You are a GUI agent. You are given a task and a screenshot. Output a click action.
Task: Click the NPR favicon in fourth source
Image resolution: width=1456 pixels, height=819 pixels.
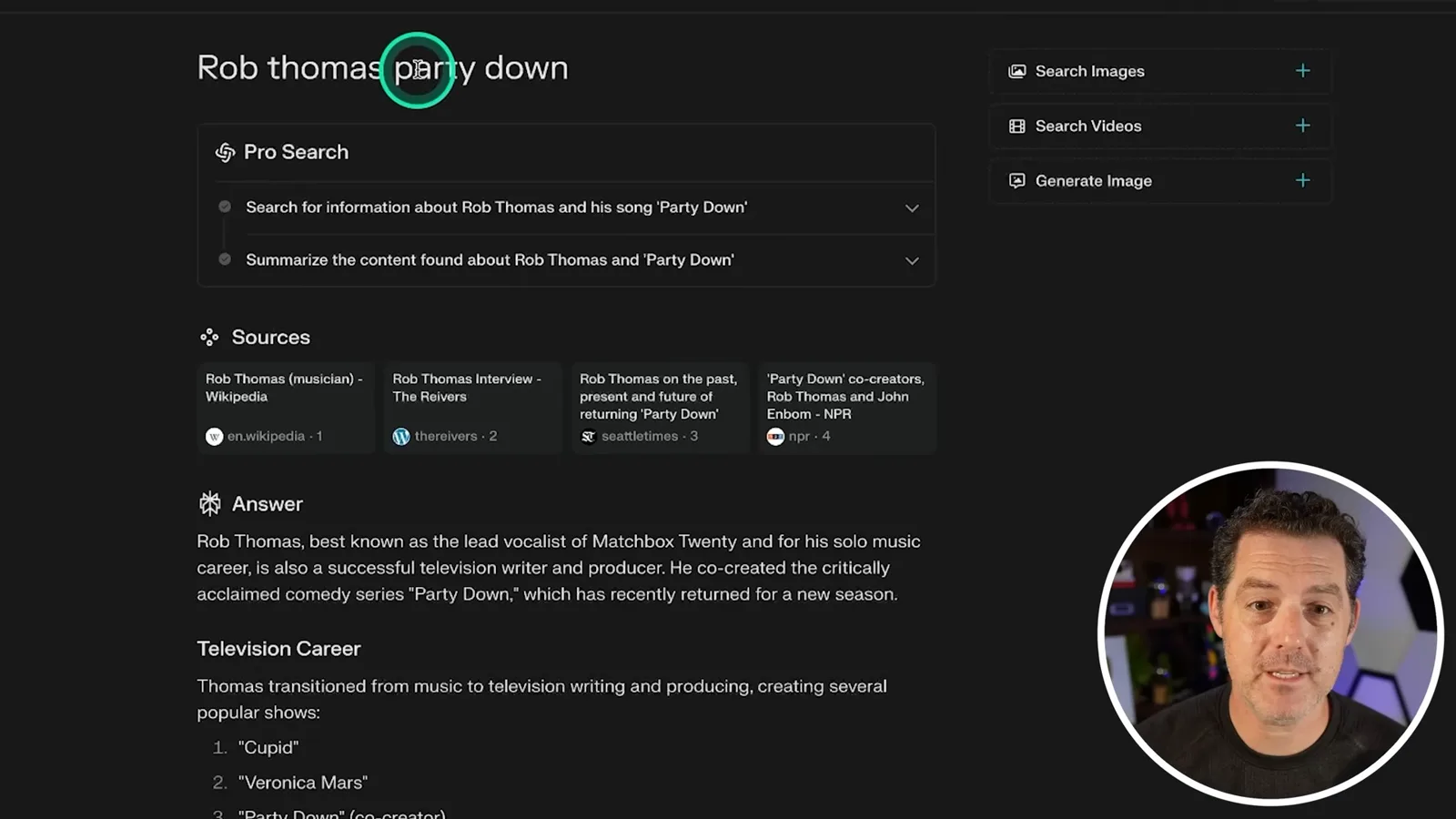point(775,437)
